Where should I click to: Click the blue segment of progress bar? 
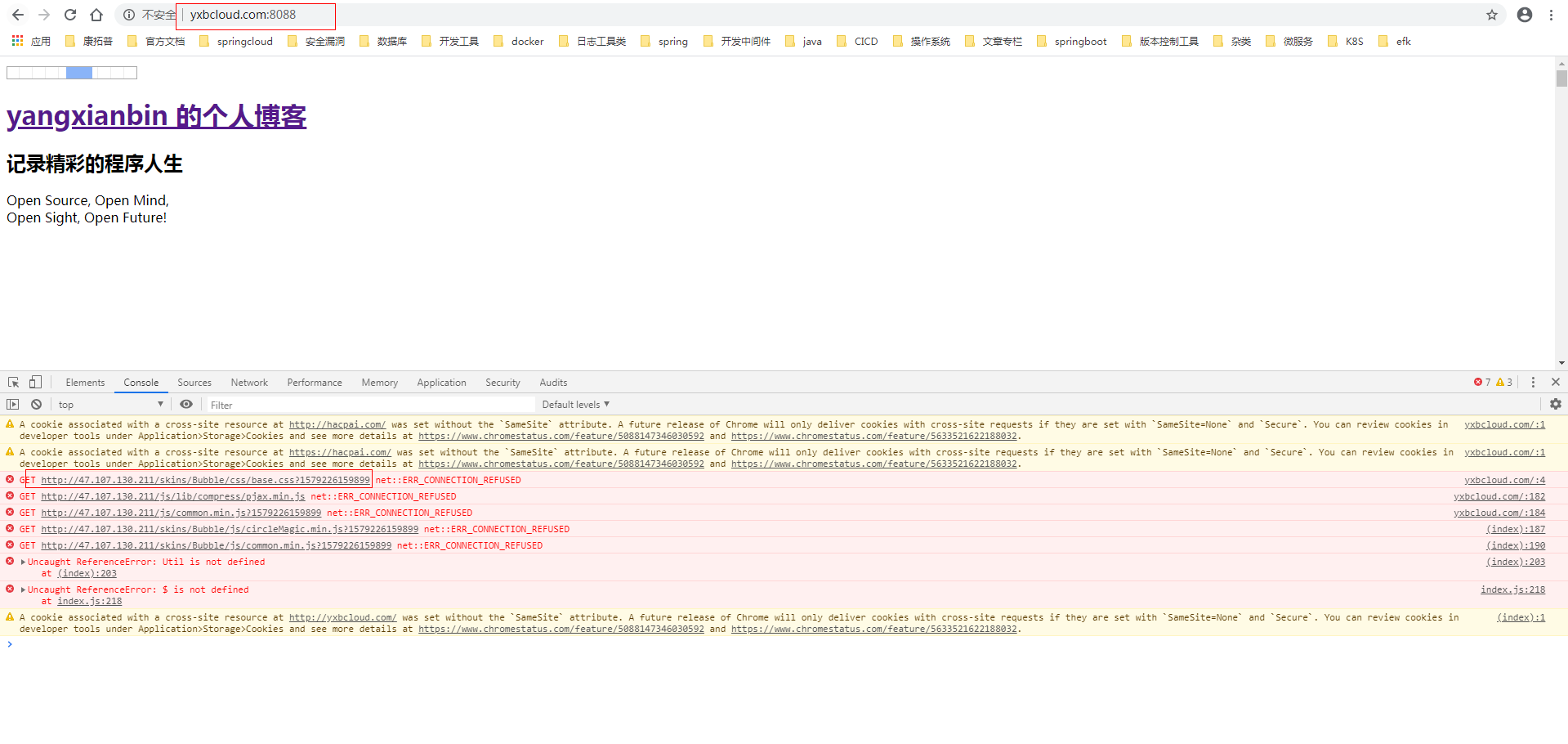[x=79, y=73]
